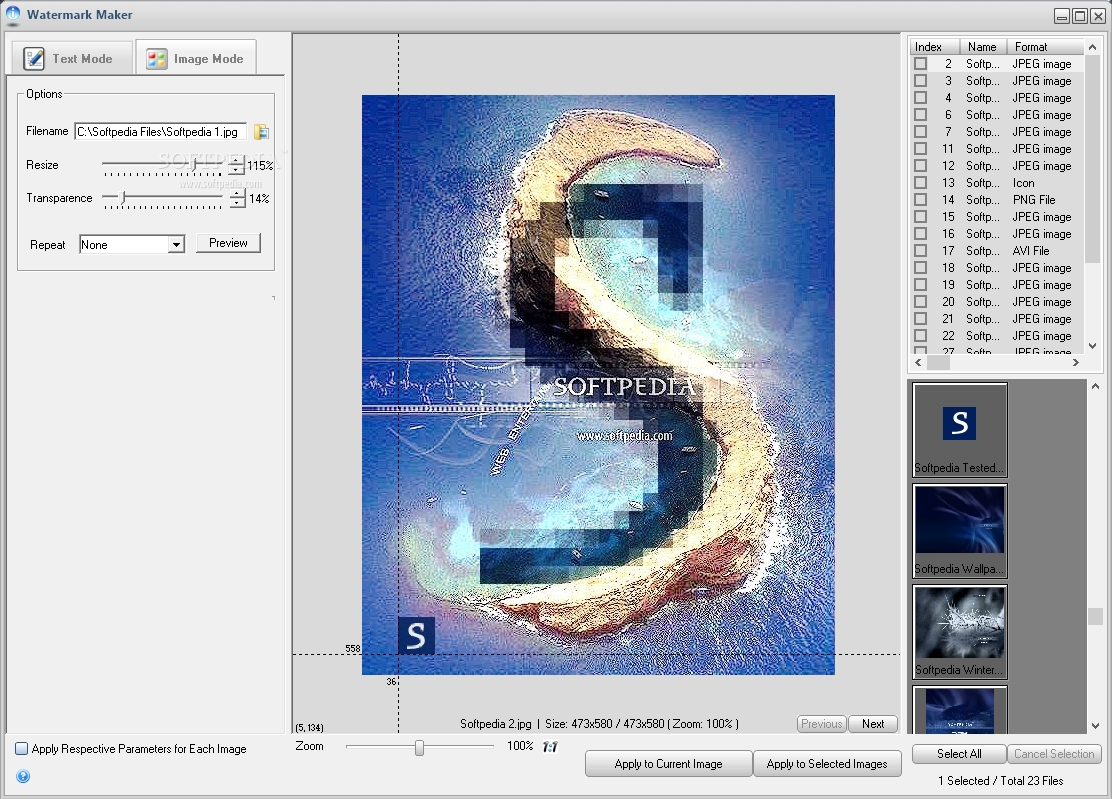Click the S logo watermark on preview
This screenshot has height=799, width=1112.
pyautogui.click(x=416, y=635)
